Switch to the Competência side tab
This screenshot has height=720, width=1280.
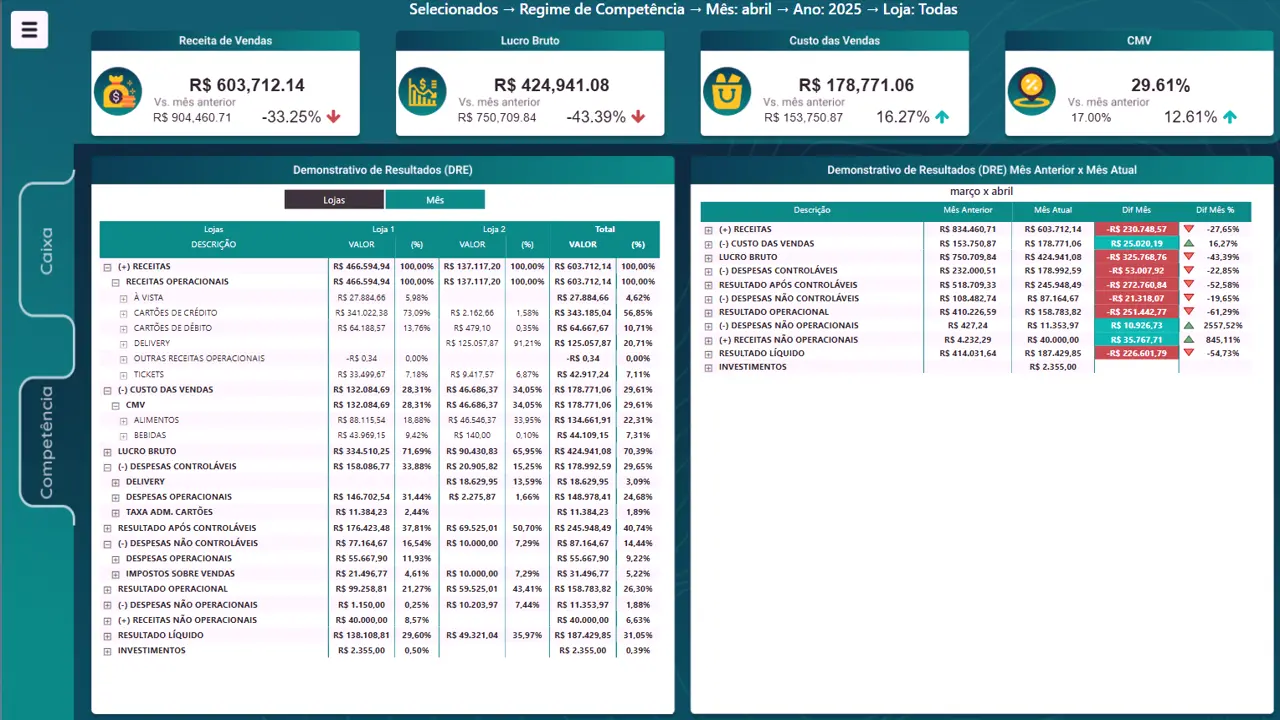47,442
